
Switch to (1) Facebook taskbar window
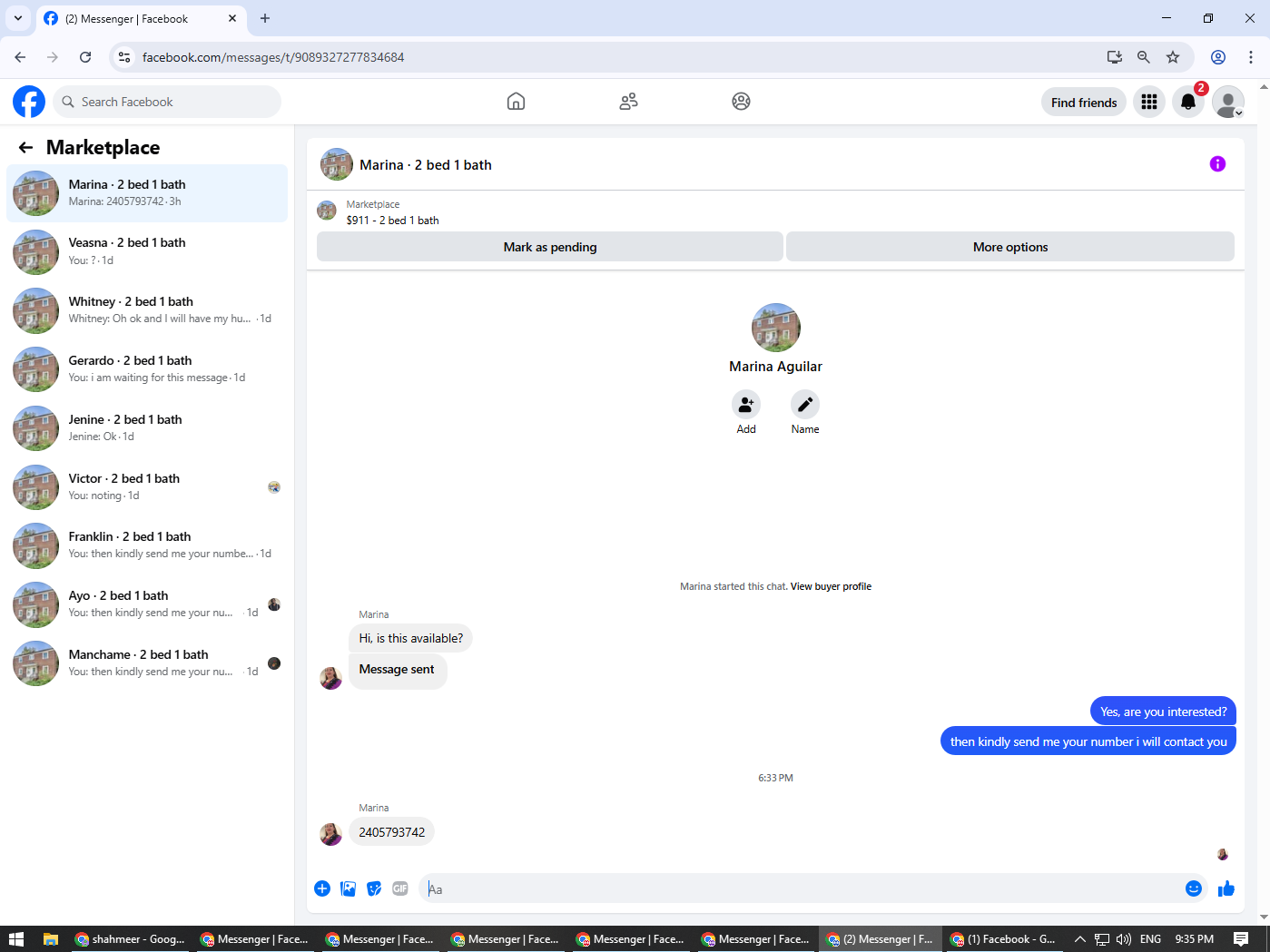pos(1003,939)
